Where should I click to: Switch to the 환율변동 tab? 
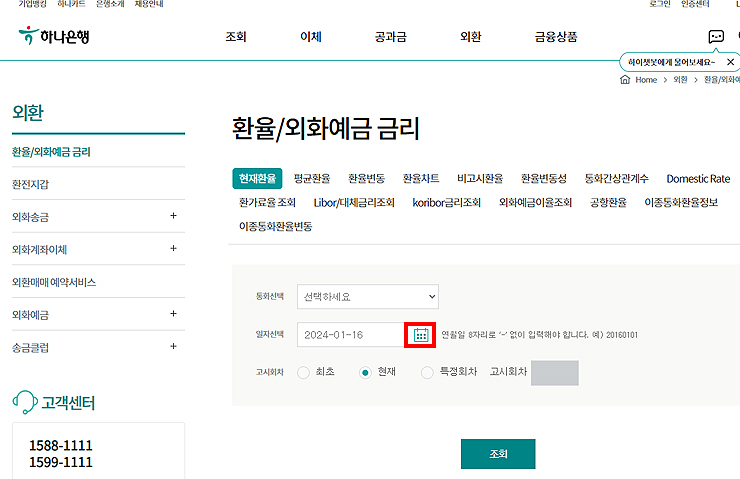pos(366,178)
